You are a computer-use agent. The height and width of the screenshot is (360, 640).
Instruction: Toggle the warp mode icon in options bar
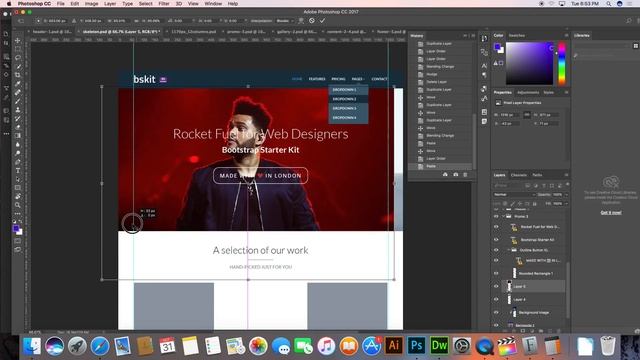pyautogui.click(x=301, y=20)
